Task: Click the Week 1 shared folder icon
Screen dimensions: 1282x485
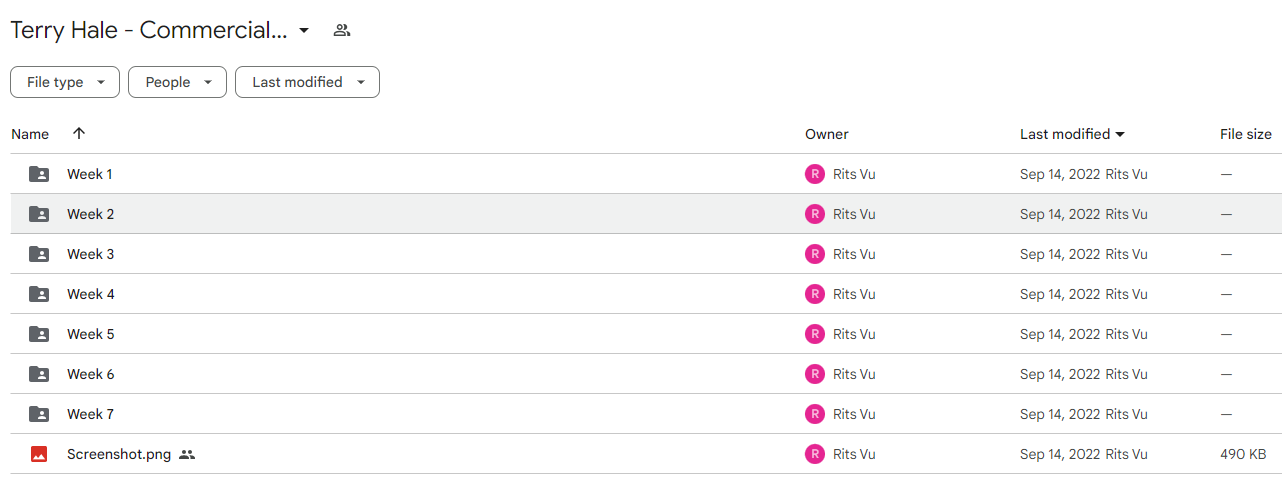Action: (x=39, y=174)
